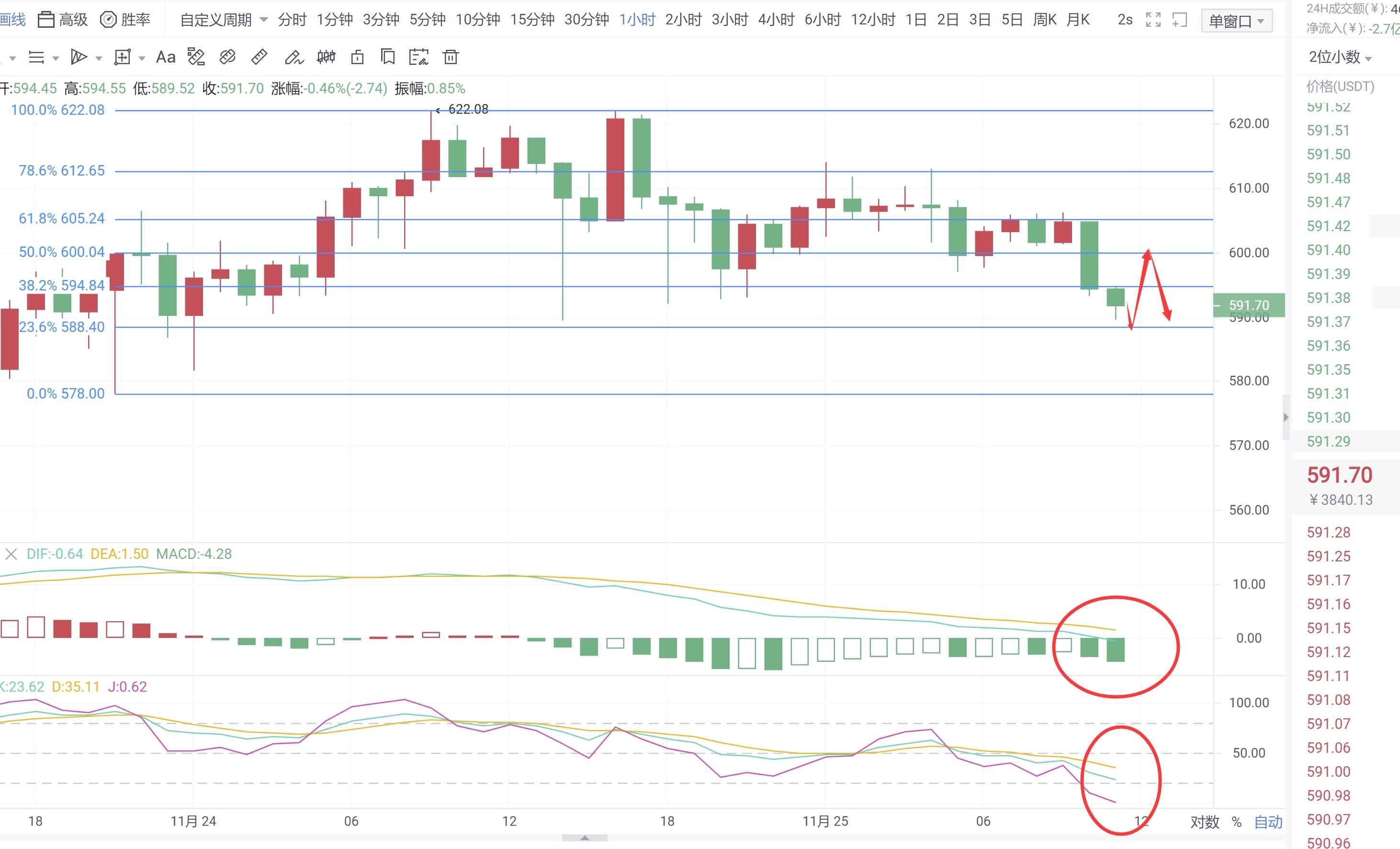
Task: Switch to the 30分钟 timeframe
Action: 587,20
